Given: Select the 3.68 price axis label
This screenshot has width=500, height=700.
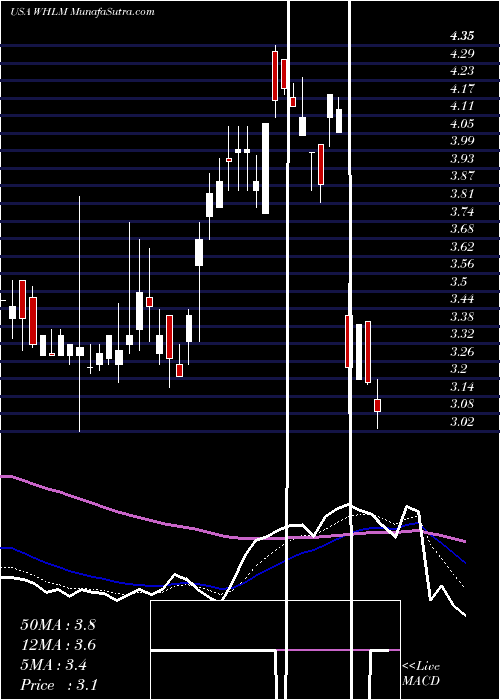Looking at the screenshot, I should tap(462, 229).
